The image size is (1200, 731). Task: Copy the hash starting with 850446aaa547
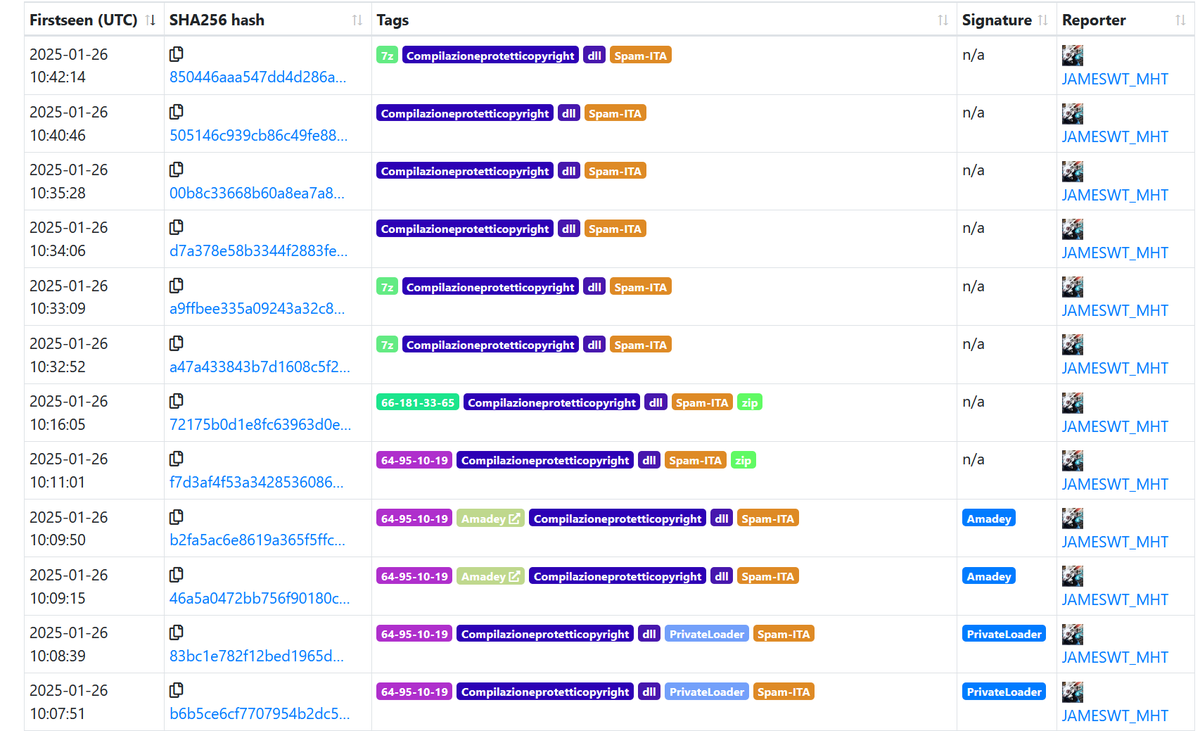tap(176, 54)
